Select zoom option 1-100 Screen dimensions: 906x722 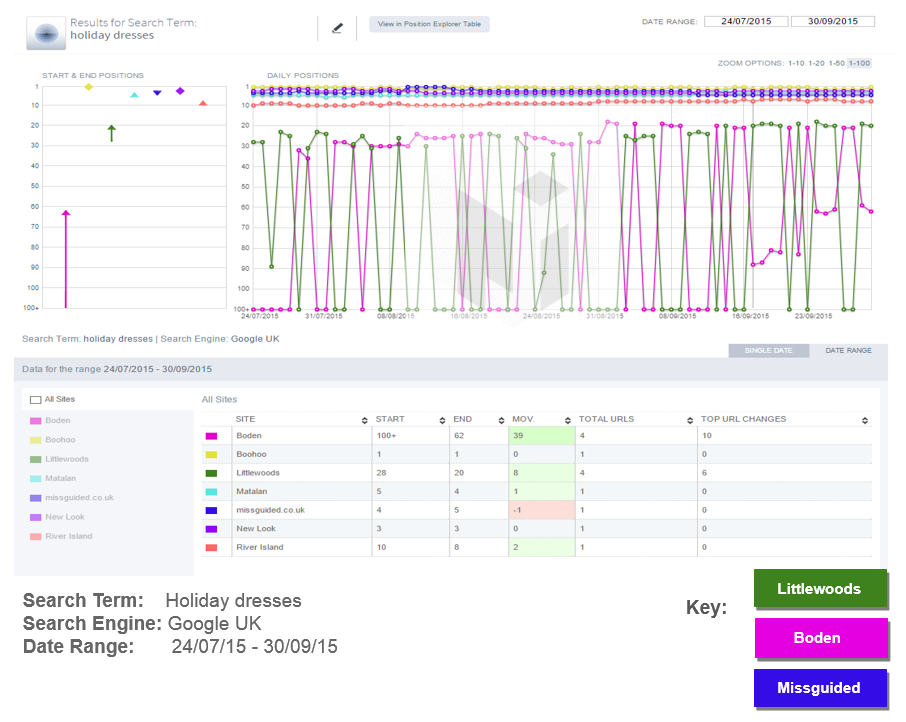(859, 64)
